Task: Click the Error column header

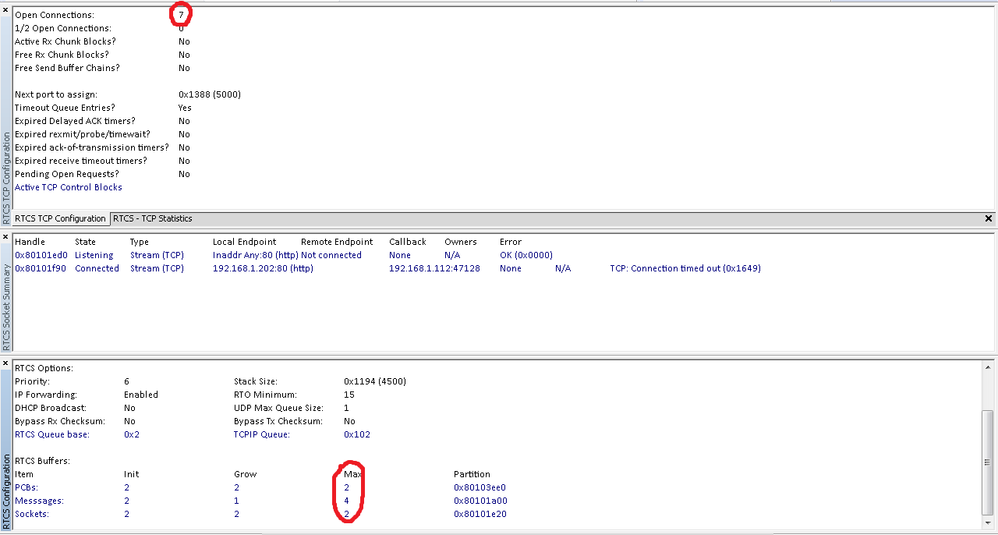Action: 510,242
